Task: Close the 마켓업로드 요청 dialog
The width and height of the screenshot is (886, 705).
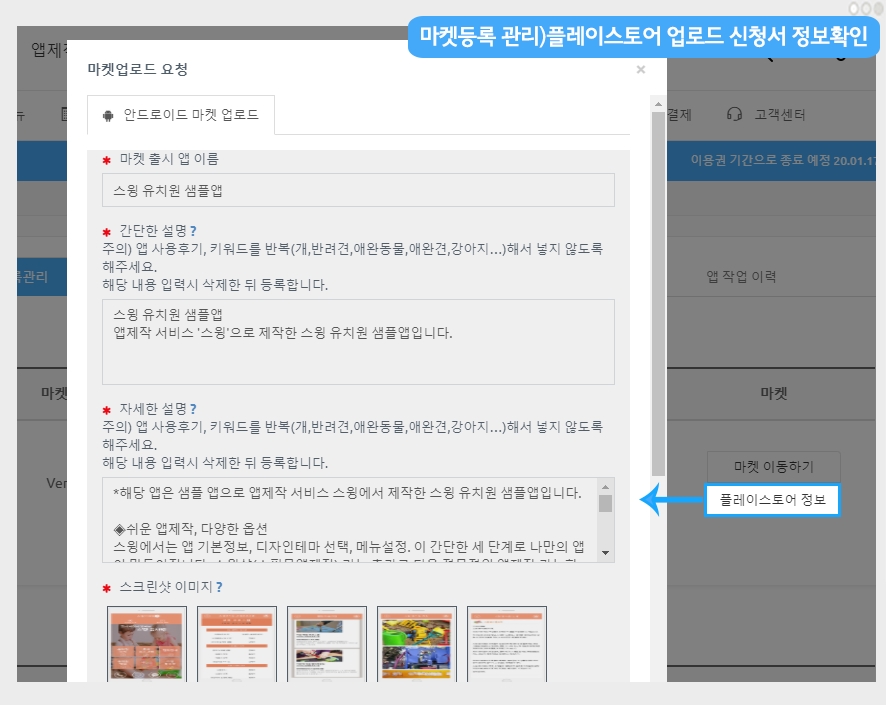Action: coord(641,70)
